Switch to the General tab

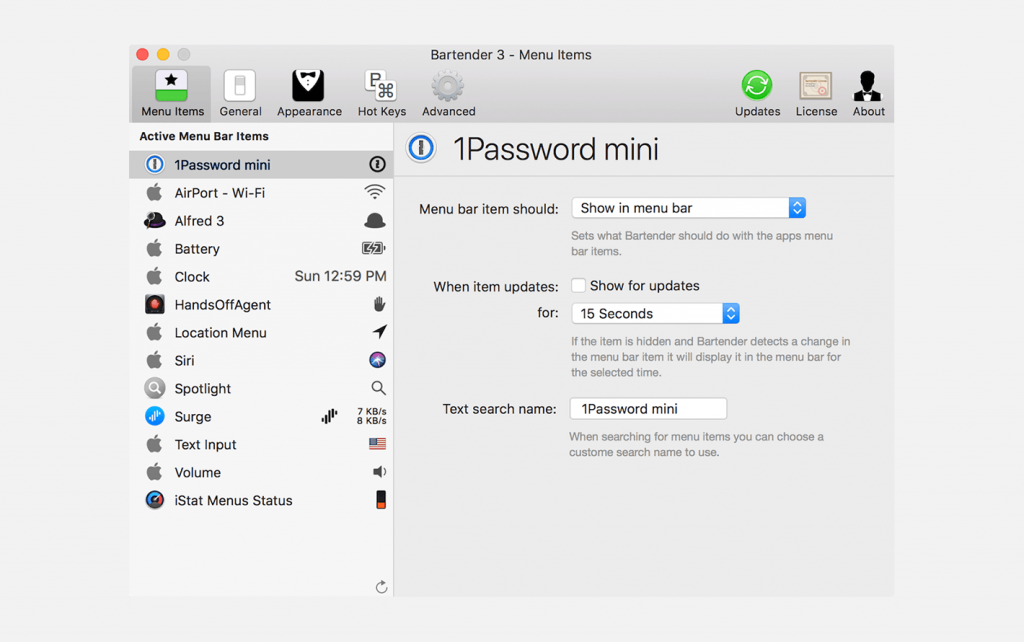pos(240,93)
